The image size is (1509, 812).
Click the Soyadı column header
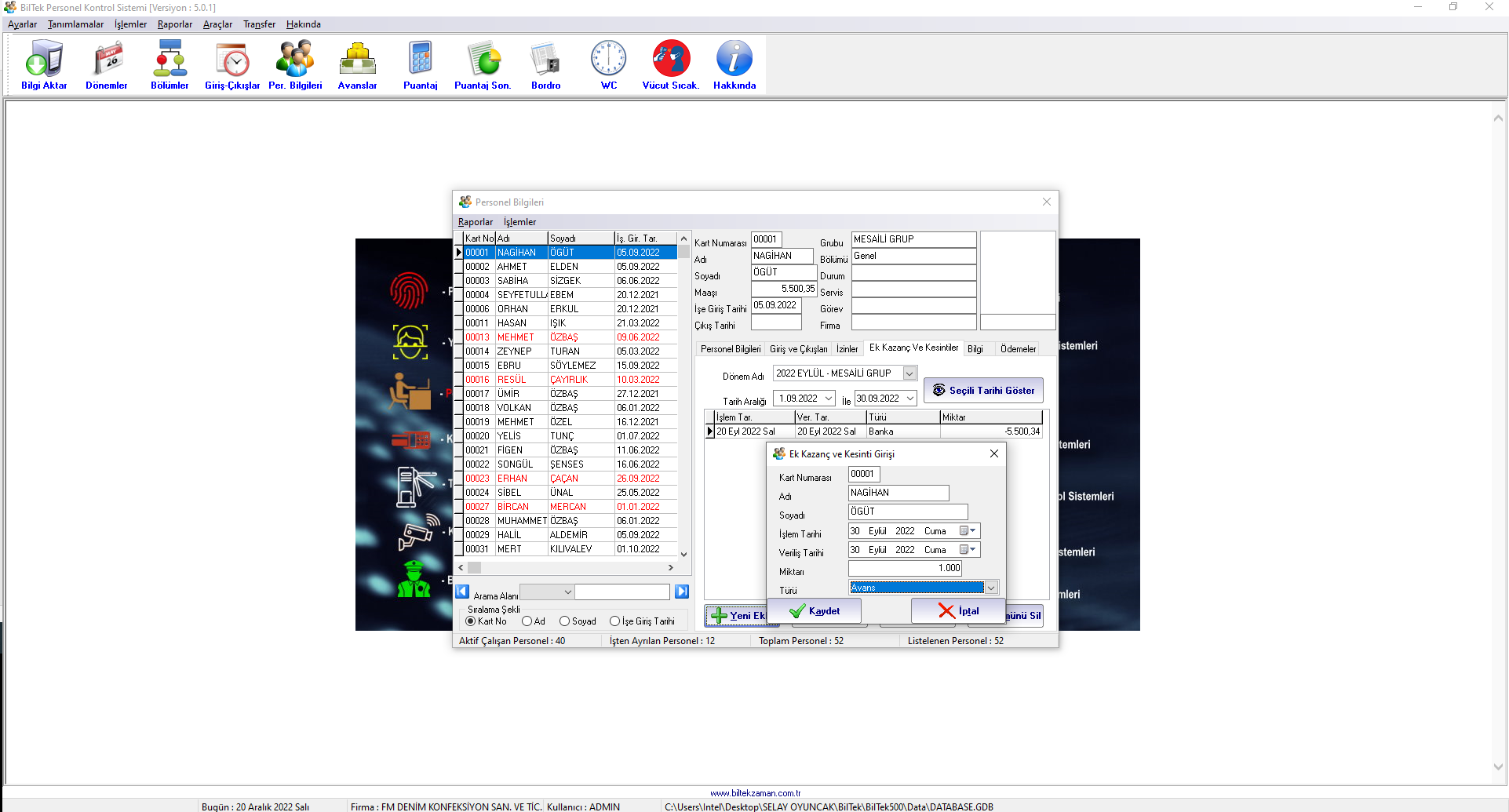pyautogui.click(x=580, y=239)
